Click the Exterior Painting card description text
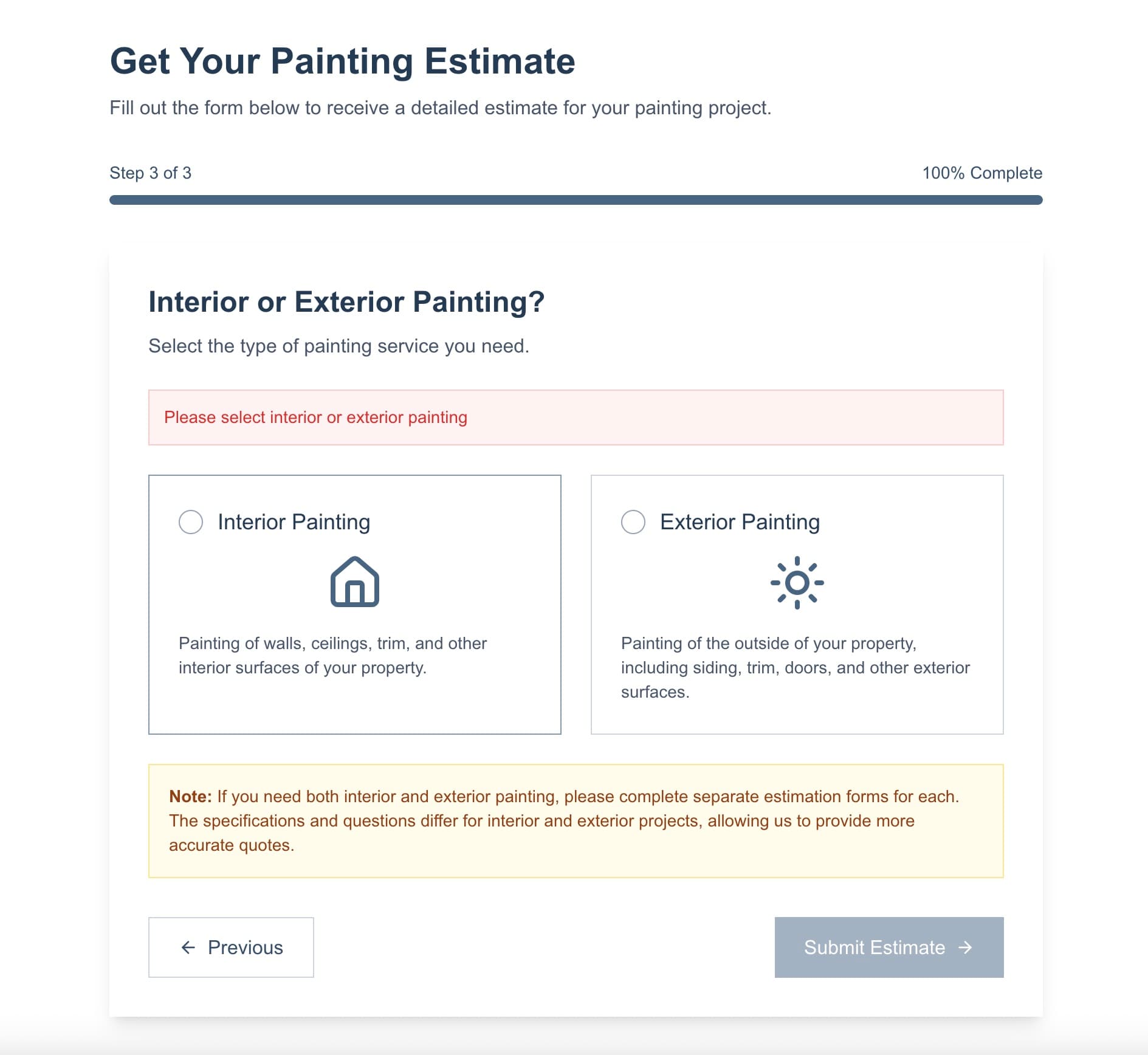Screen dimensions: 1148x1055 tap(795, 667)
